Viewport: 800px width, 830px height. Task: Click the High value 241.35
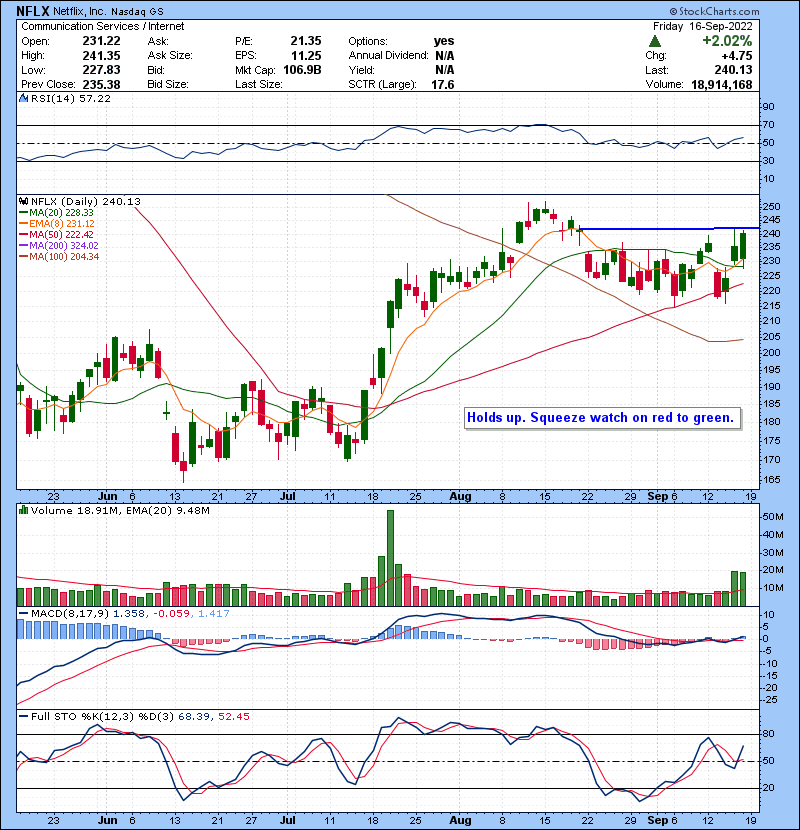(101, 56)
